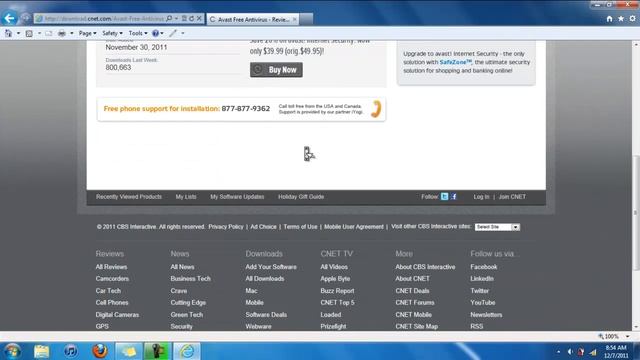Click the page vertical scrollbar thumb
This screenshot has height=360, width=640.
pos(636,213)
